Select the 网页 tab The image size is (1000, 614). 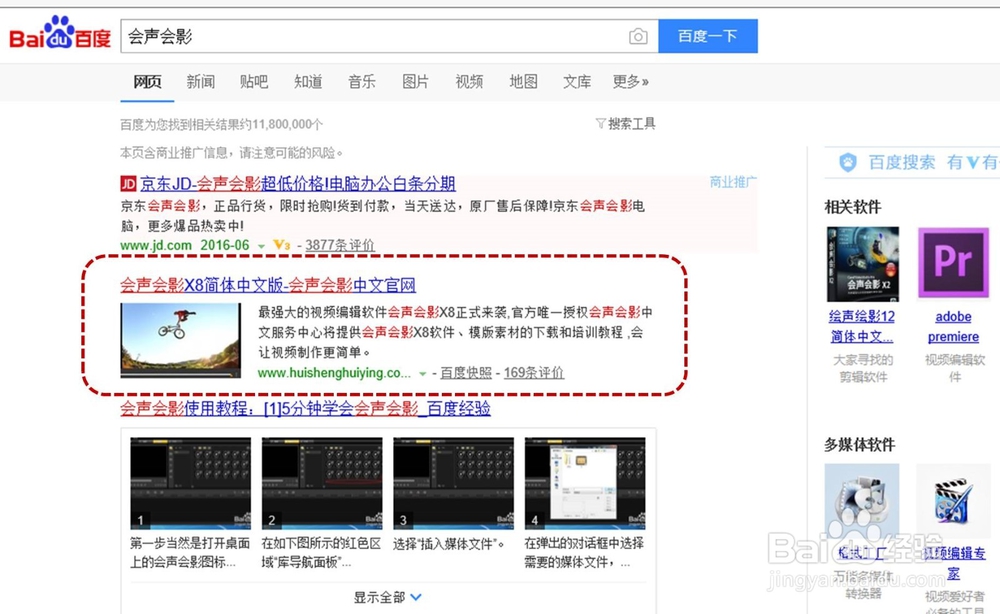click(147, 82)
